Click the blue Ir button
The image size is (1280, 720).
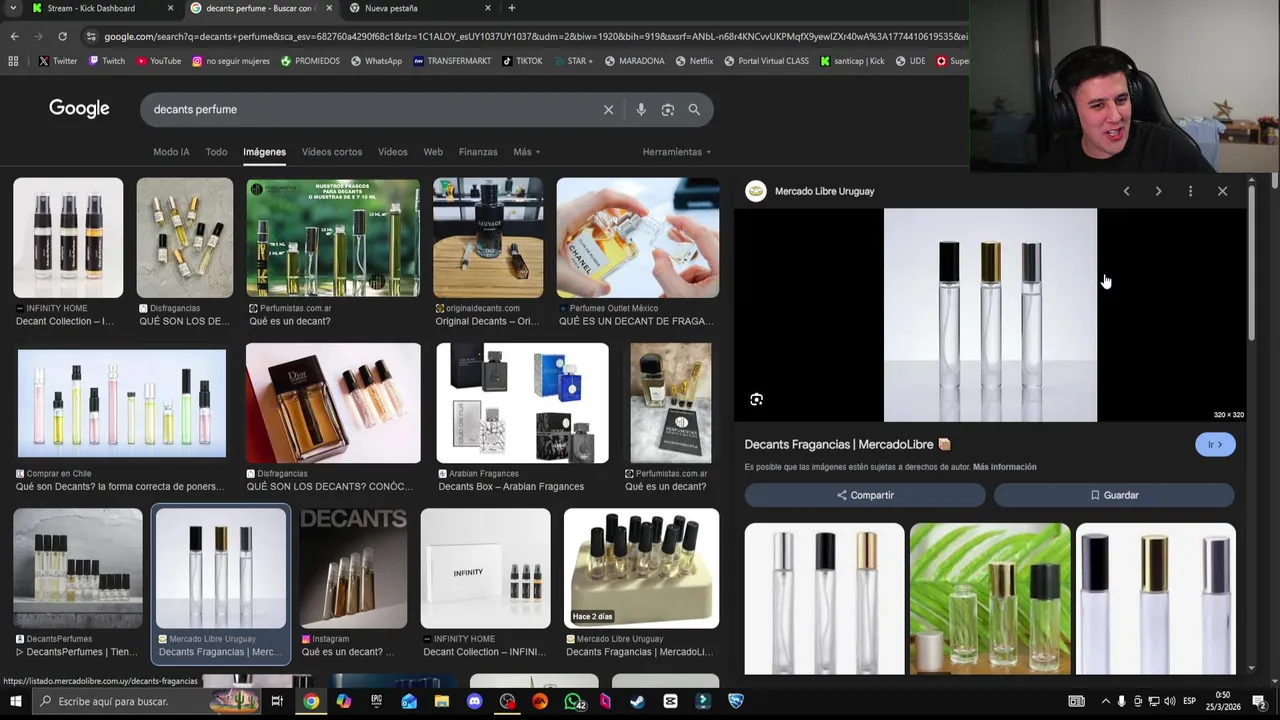pyautogui.click(x=1215, y=445)
